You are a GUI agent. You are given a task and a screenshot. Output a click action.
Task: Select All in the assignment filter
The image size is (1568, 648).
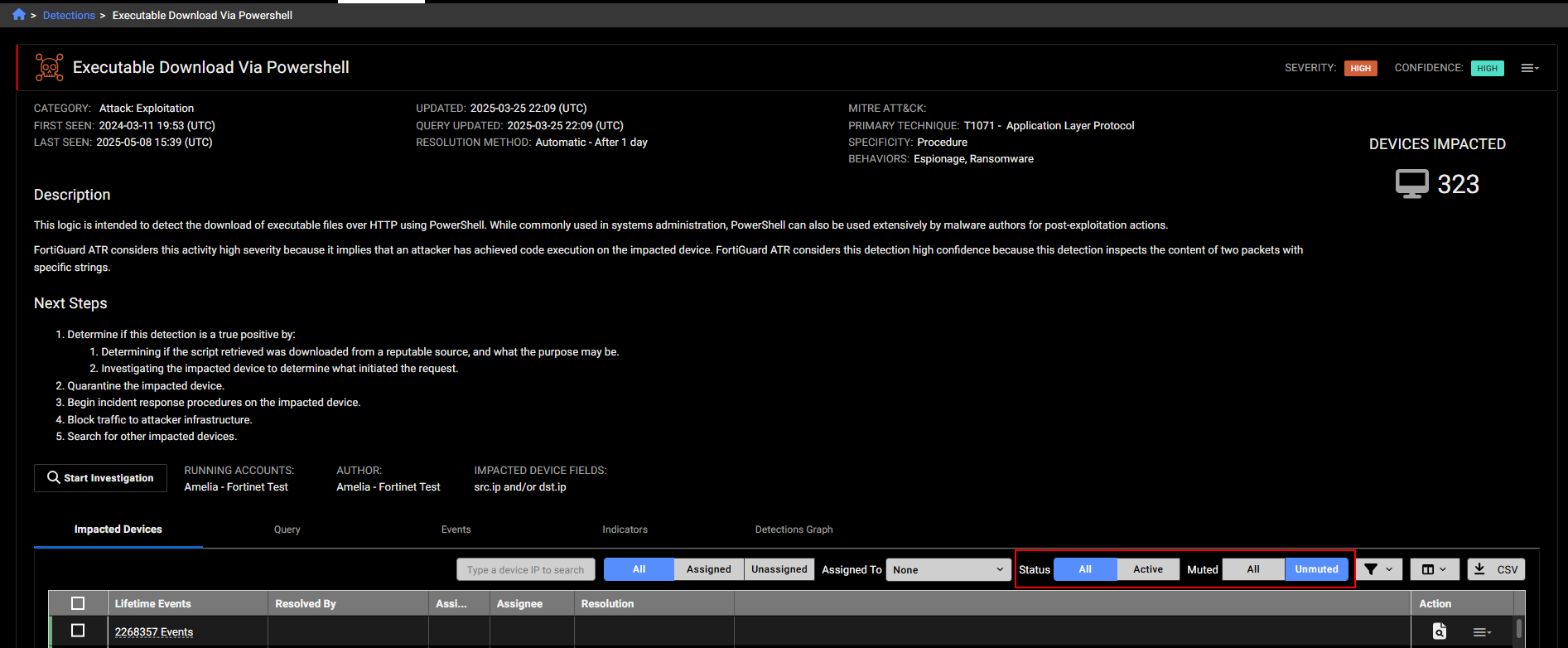point(639,569)
